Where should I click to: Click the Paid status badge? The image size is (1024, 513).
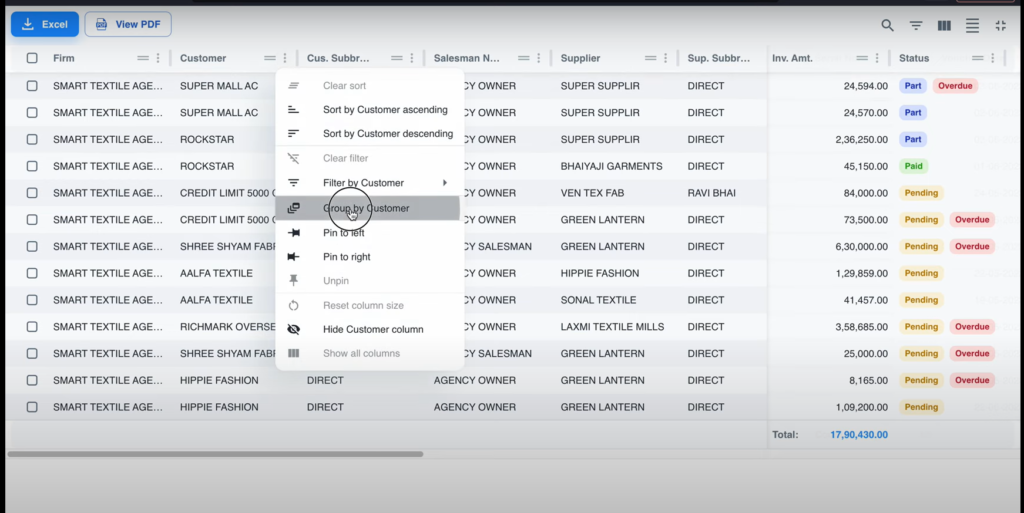click(x=913, y=166)
